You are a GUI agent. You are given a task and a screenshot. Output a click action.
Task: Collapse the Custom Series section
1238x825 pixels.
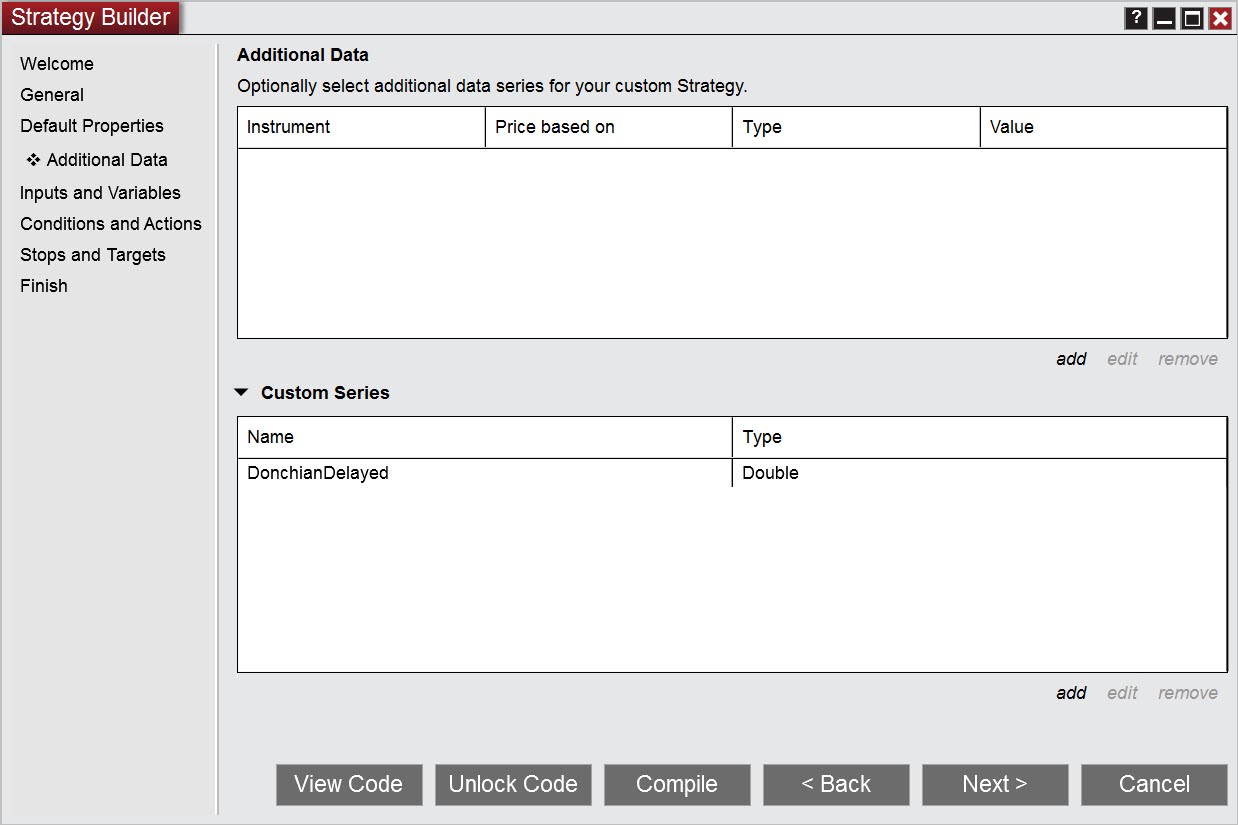point(241,393)
